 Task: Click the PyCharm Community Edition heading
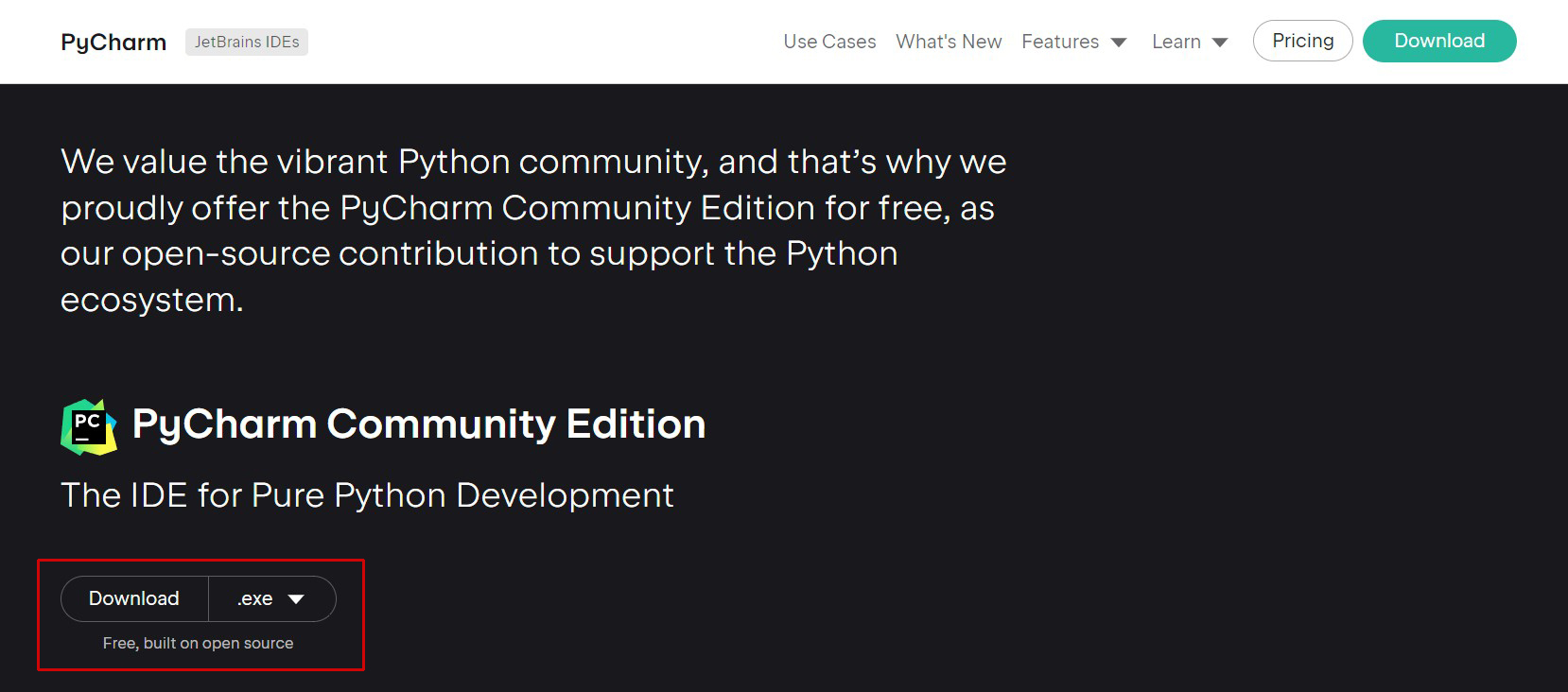pos(419,424)
